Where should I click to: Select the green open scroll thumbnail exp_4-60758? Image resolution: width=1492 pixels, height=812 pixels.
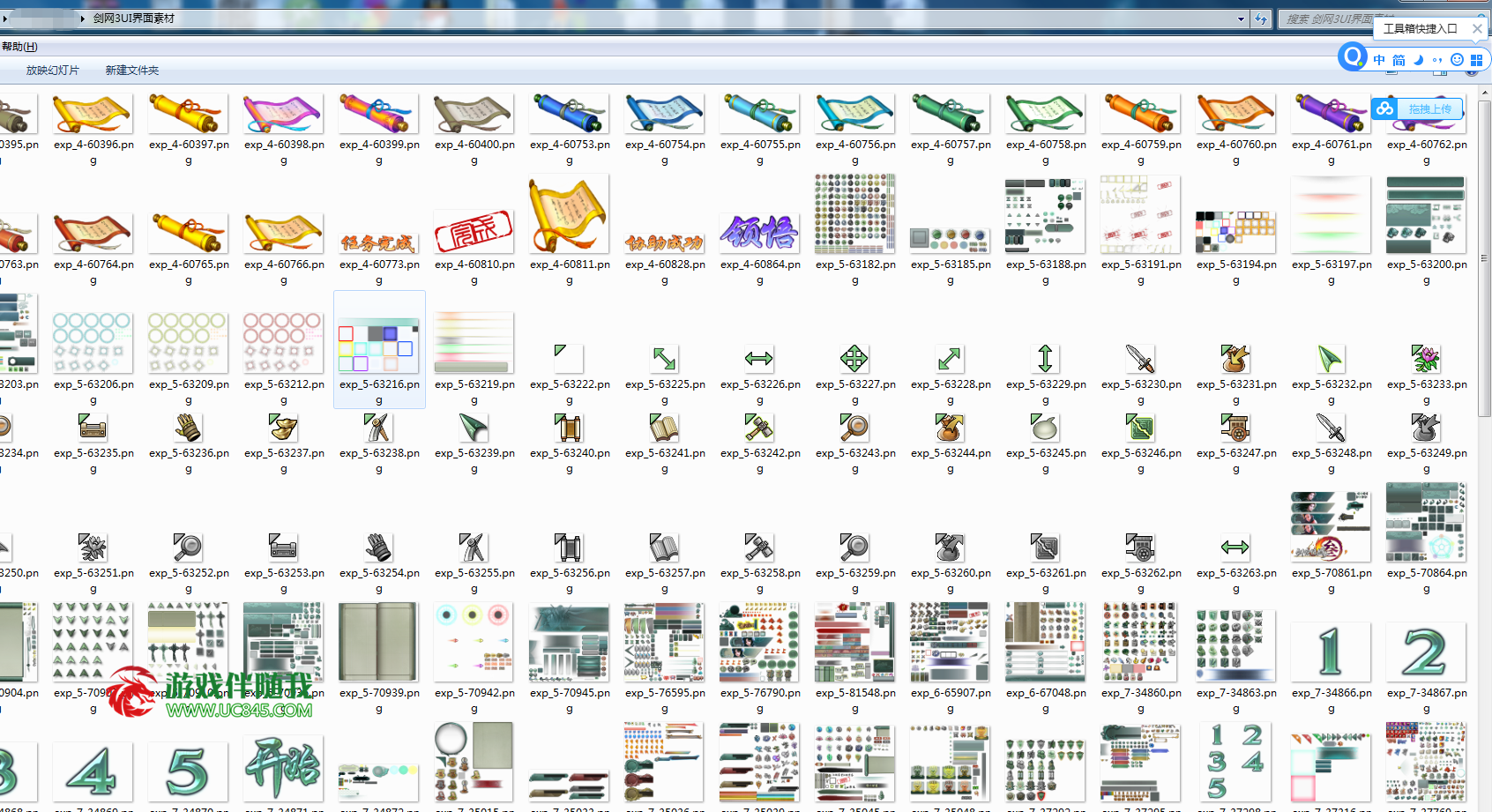(1045, 113)
